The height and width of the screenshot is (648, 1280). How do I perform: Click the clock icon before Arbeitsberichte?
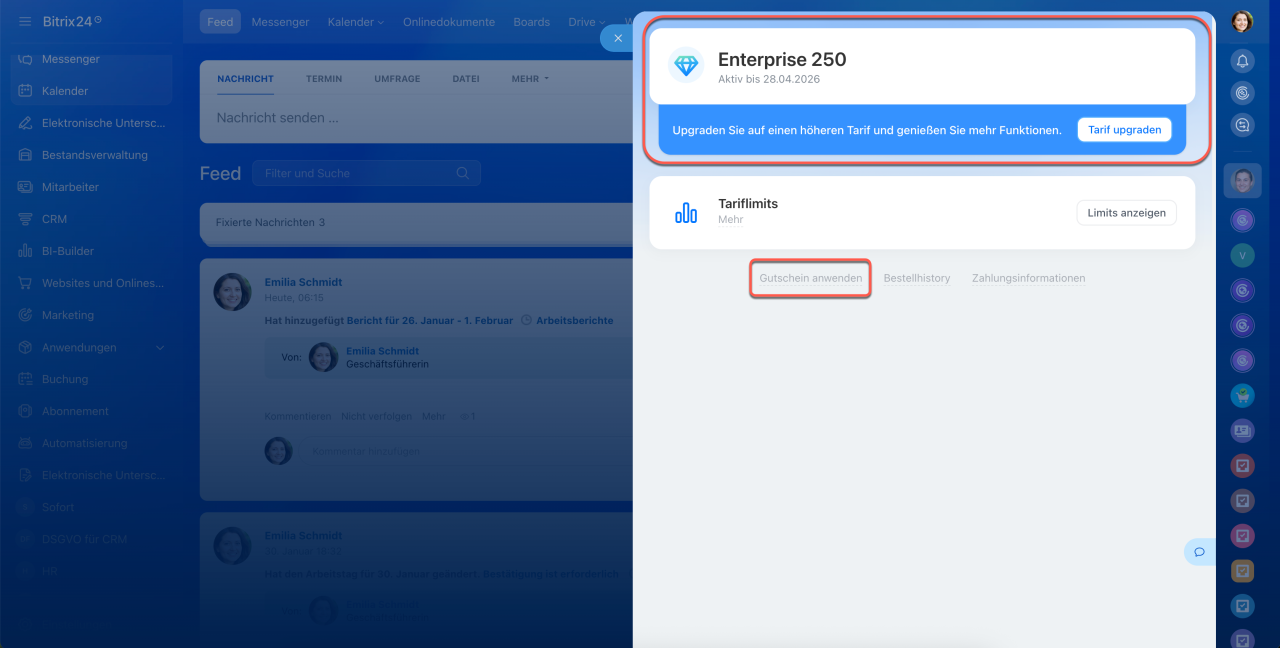pyautogui.click(x=526, y=320)
